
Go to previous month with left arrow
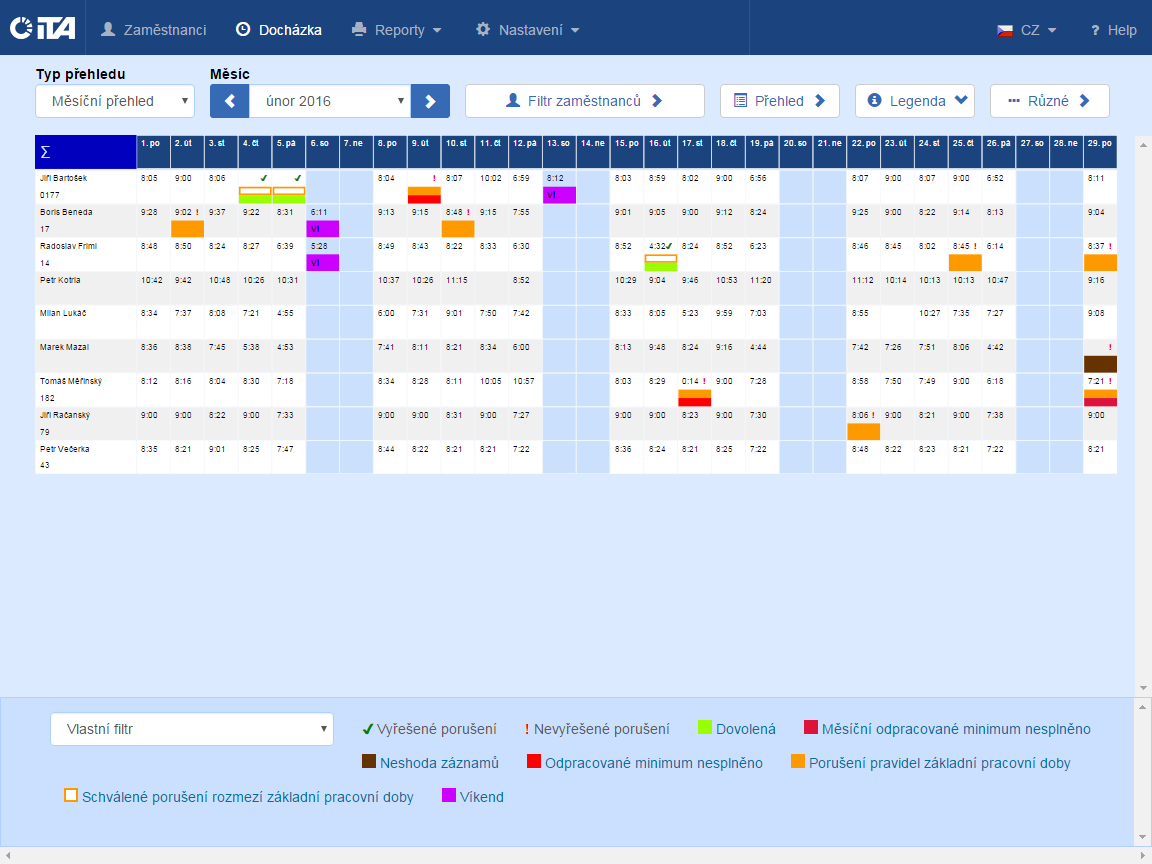[229, 101]
